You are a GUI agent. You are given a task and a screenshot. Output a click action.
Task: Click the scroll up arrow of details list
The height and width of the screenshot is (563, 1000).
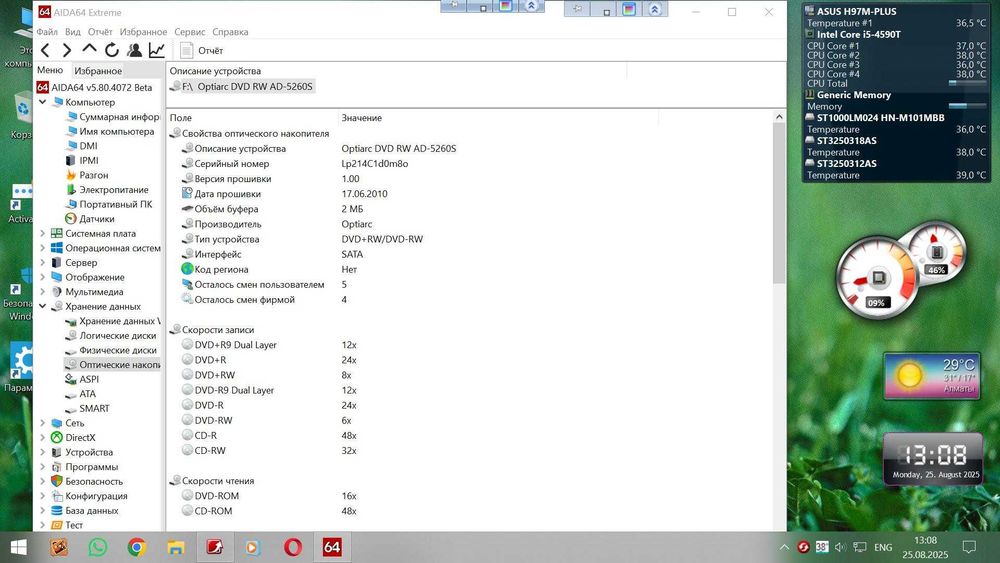[779, 117]
